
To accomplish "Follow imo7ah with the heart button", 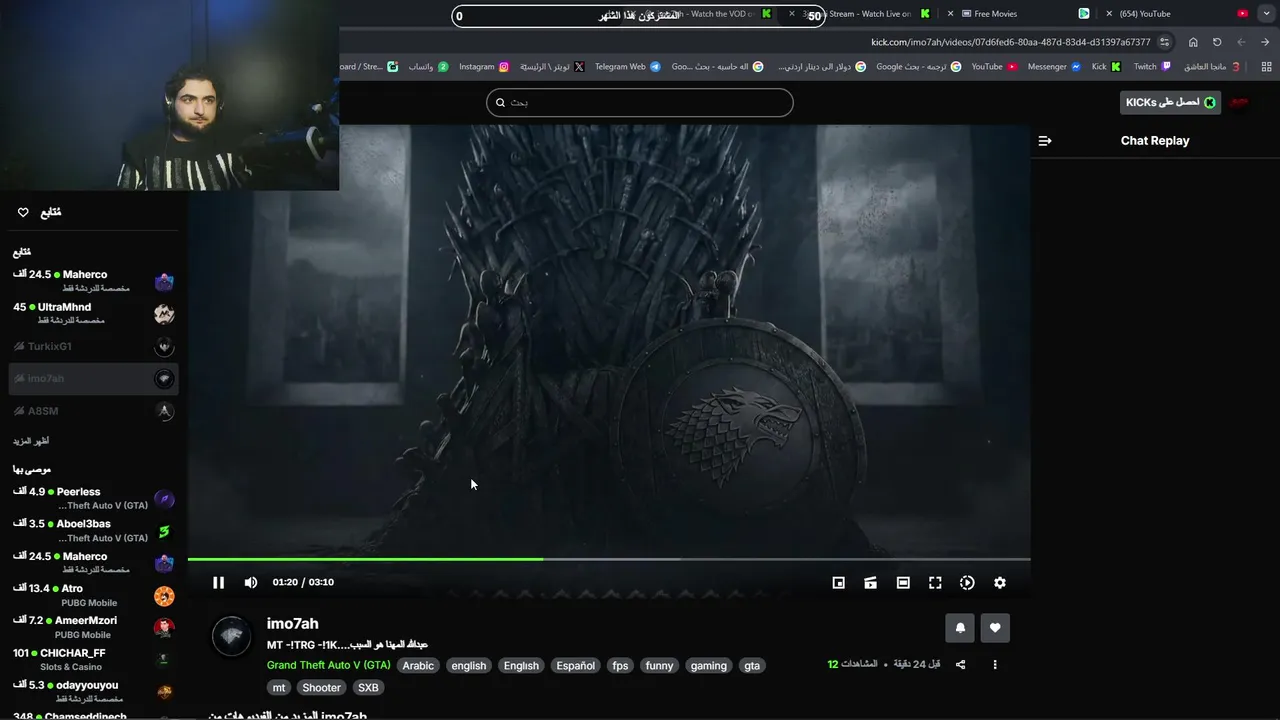I will click(x=995, y=628).
